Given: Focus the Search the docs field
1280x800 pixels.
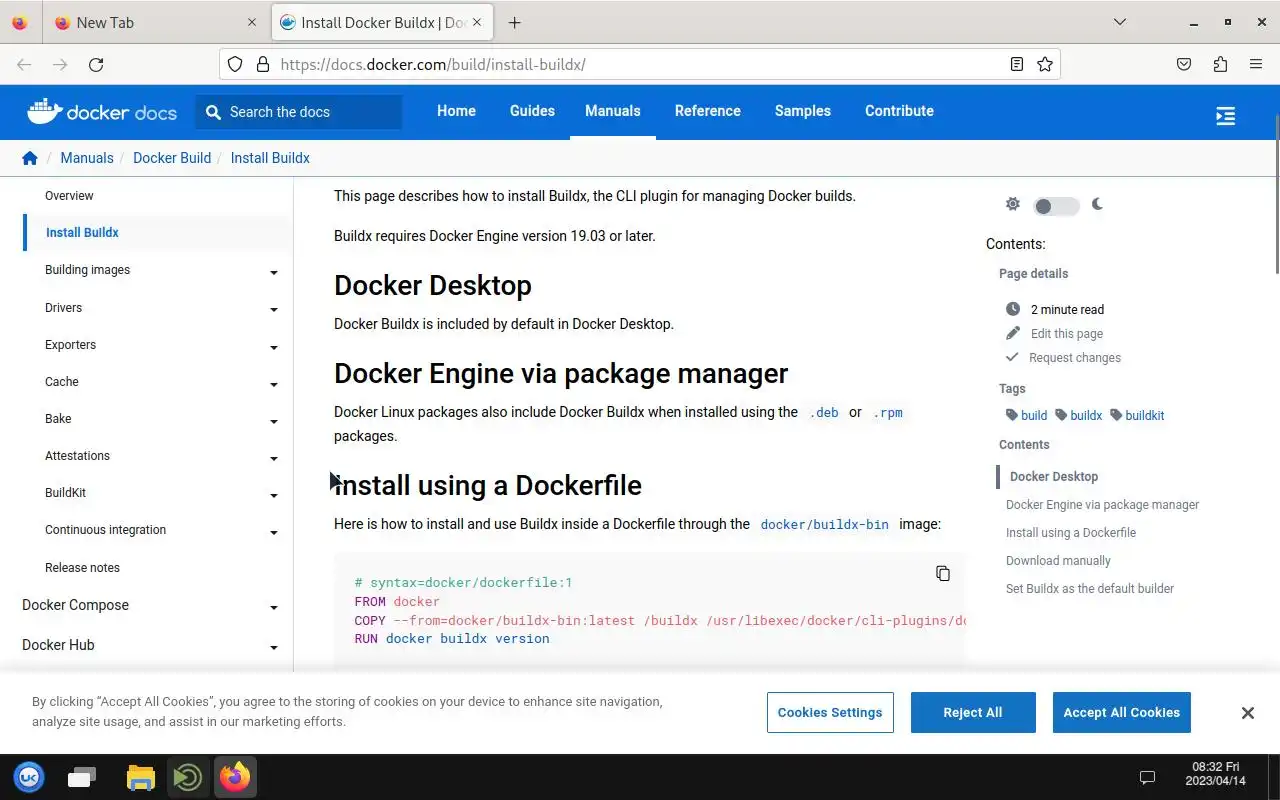Looking at the screenshot, I should [x=299, y=112].
